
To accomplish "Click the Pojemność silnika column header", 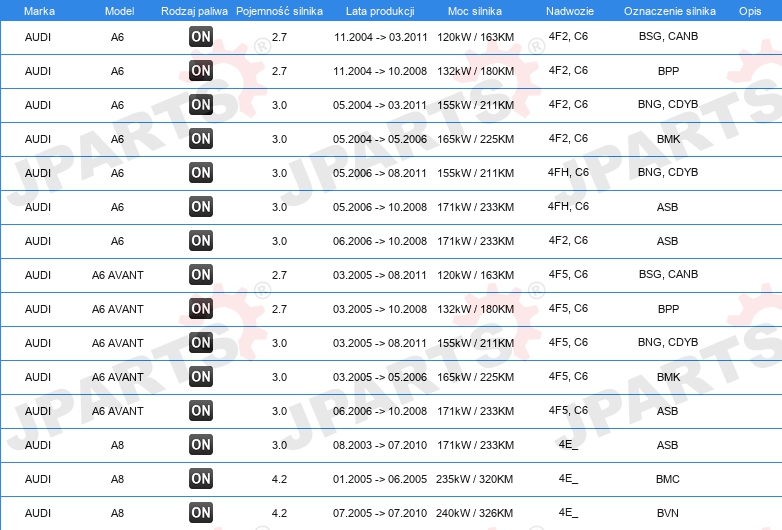I will tap(279, 11).
